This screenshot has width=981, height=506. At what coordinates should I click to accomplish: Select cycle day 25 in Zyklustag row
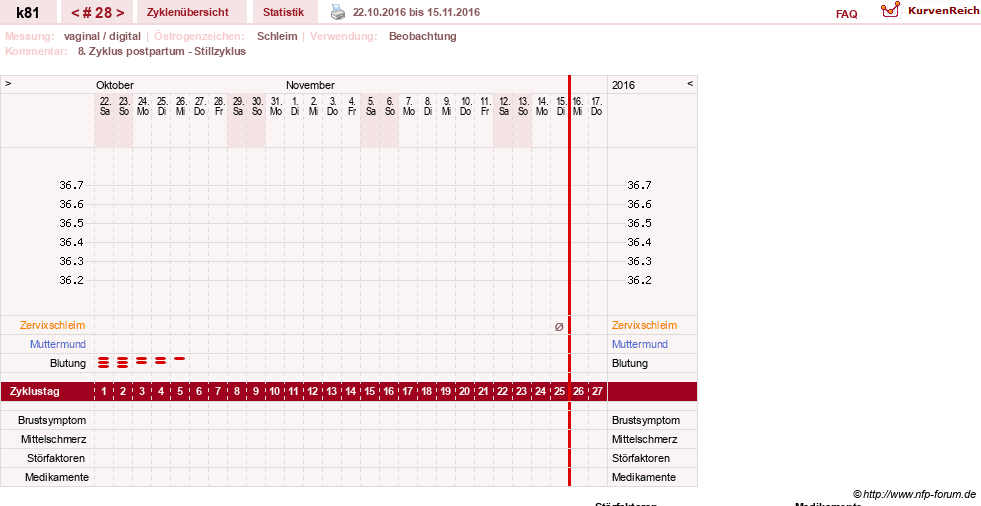coord(559,392)
